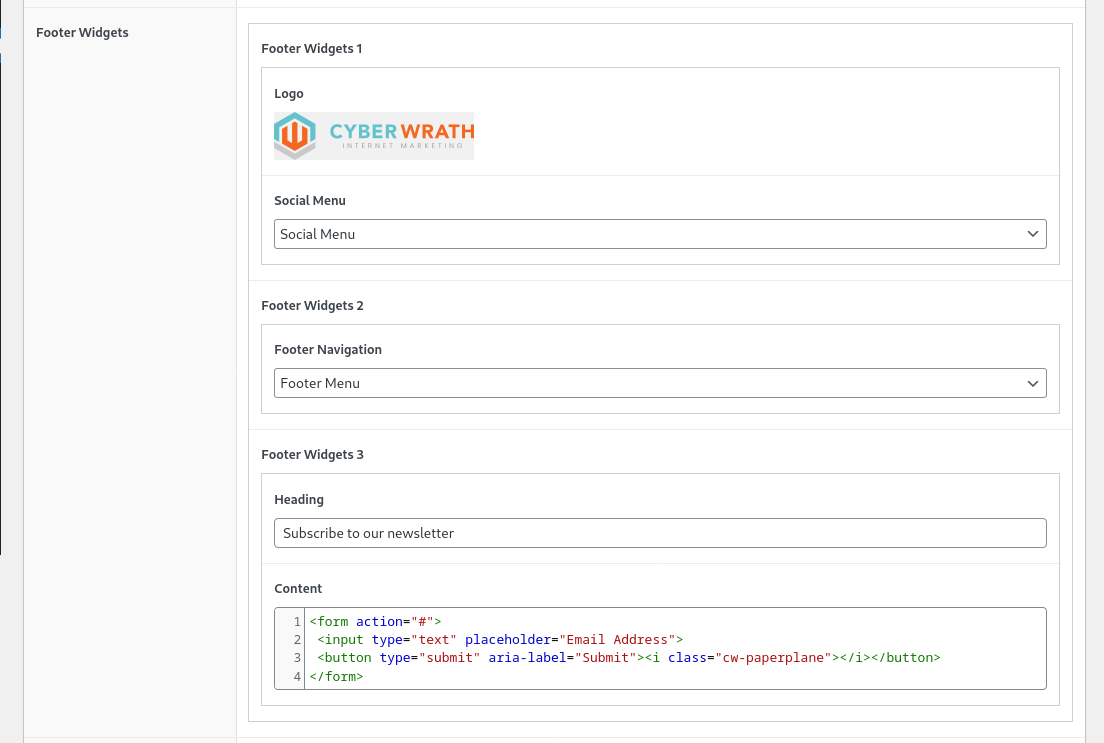1104x743 pixels.
Task: Click the 'Footer Widgets 1' section heading
Action: pyautogui.click(x=311, y=48)
